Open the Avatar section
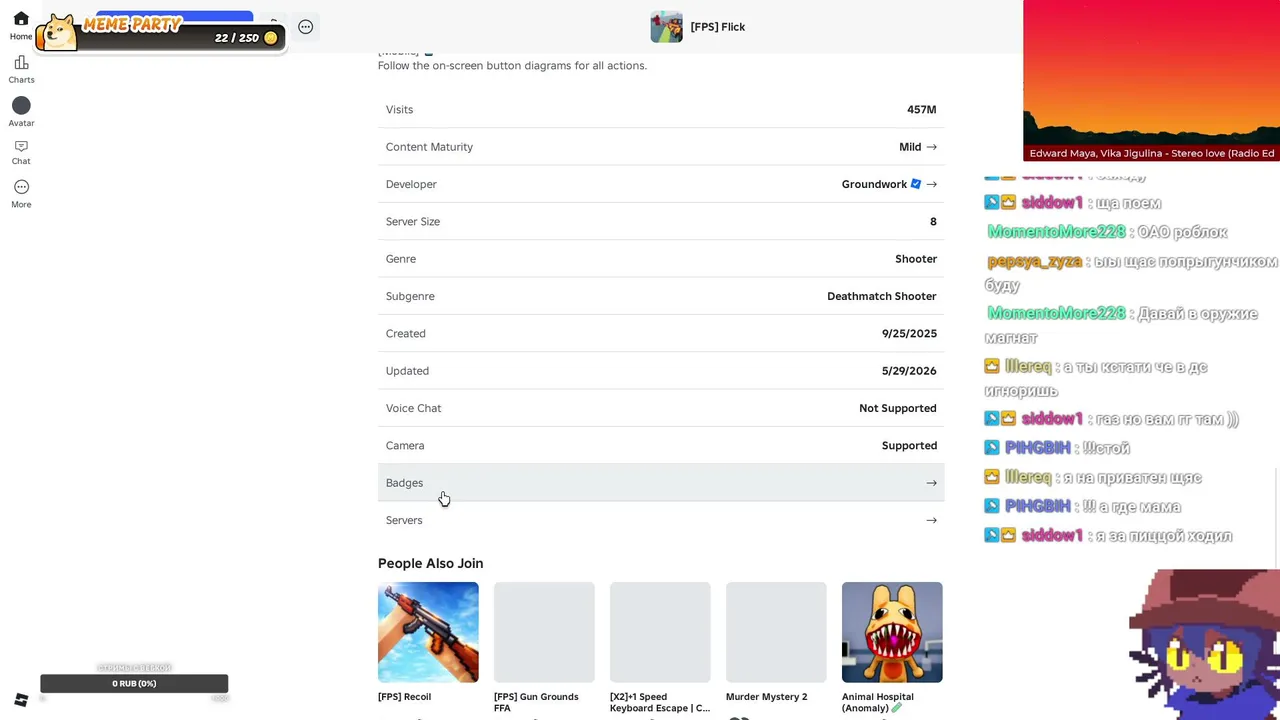 point(21,112)
